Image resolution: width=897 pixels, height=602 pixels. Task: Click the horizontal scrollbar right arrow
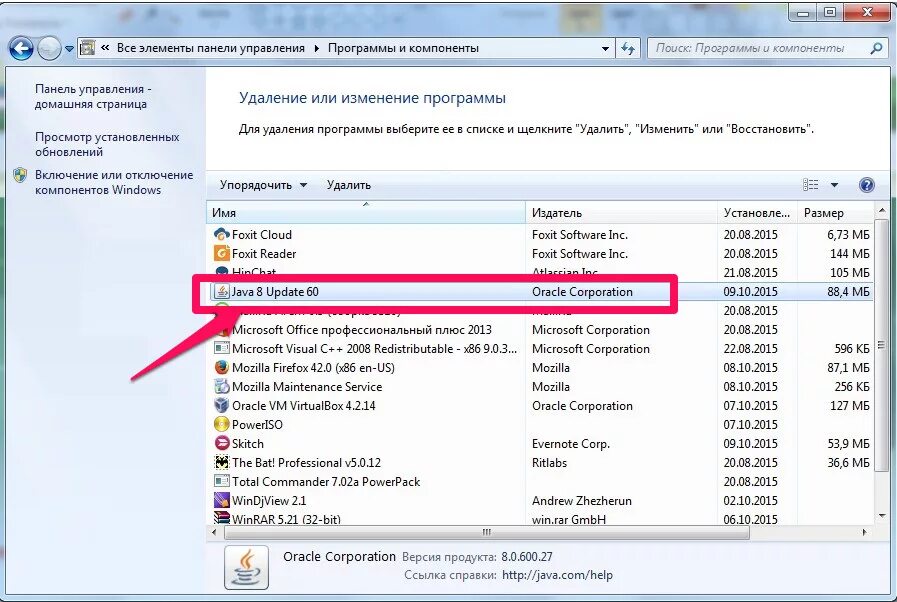864,532
